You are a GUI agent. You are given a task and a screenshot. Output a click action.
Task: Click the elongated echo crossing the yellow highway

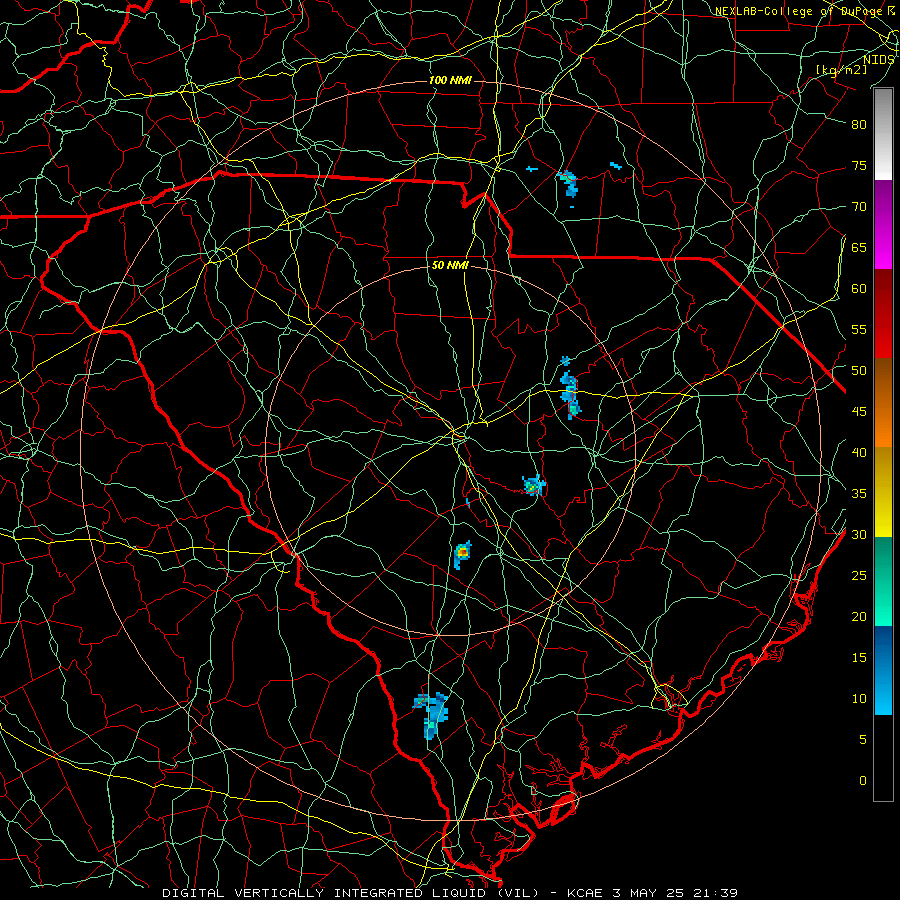(569, 395)
